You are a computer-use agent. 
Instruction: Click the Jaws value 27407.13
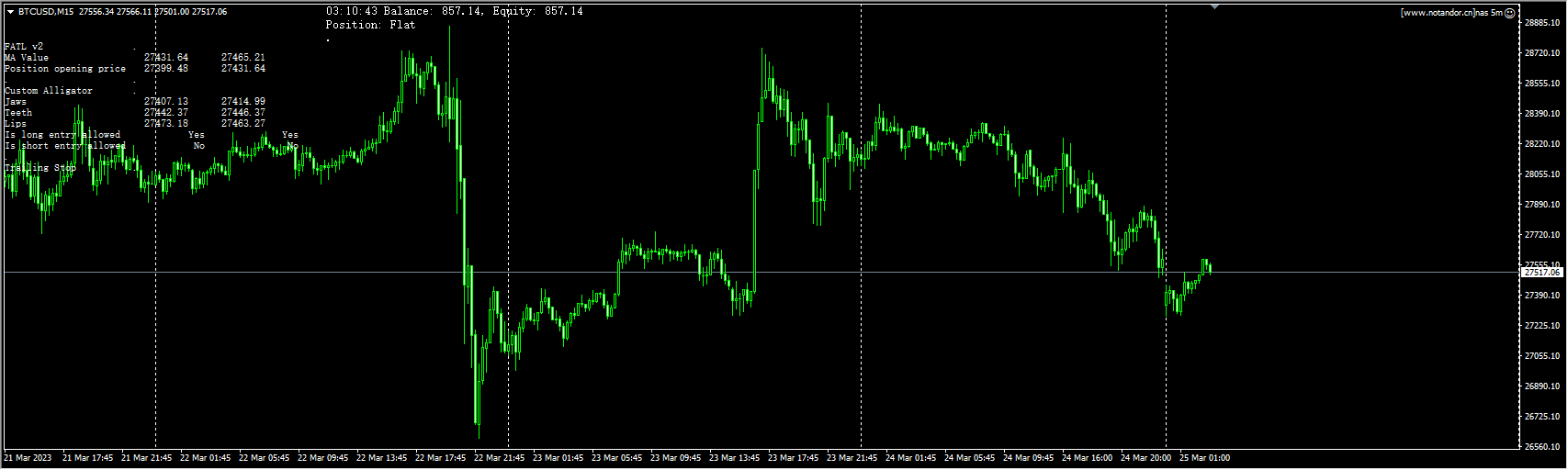[166, 101]
